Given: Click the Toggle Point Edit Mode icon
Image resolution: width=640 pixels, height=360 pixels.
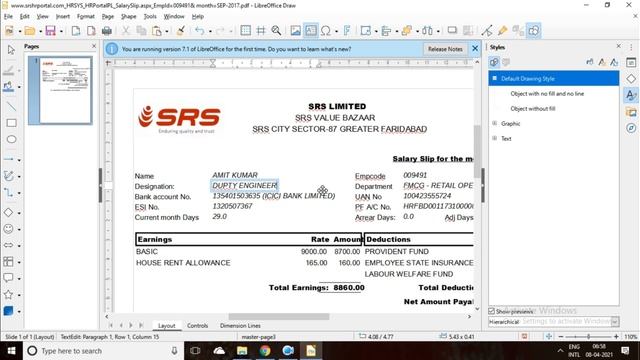Looking at the screenshot, I should tap(487, 31).
